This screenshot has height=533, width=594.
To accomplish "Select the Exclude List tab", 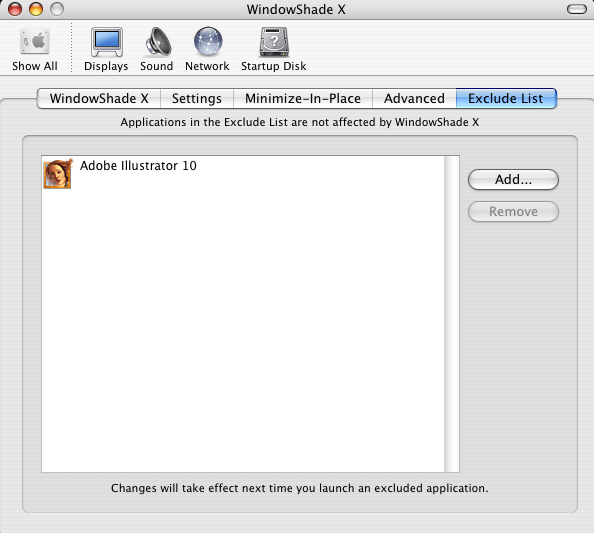I will pos(506,98).
